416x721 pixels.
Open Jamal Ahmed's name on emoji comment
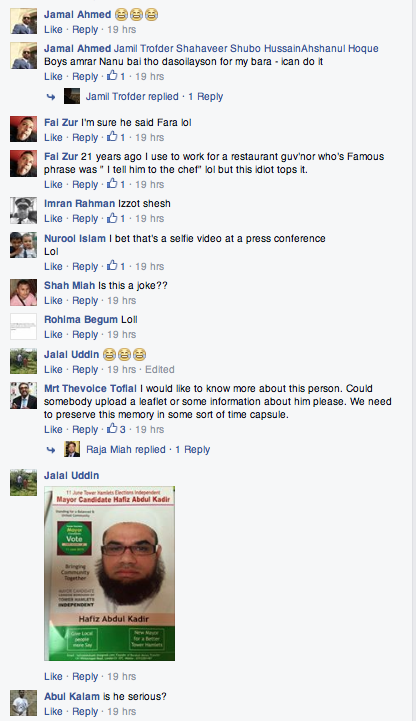[78, 14]
